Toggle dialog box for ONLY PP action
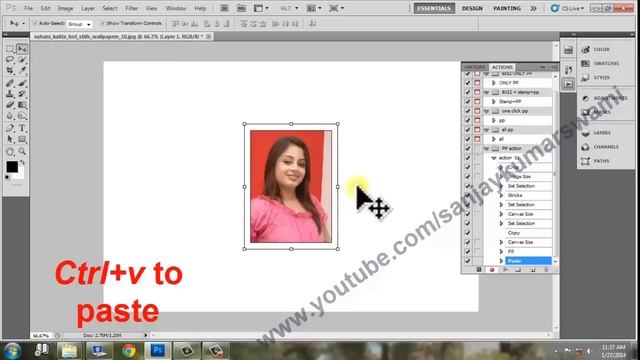This screenshot has height=360, width=640. [477, 83]
